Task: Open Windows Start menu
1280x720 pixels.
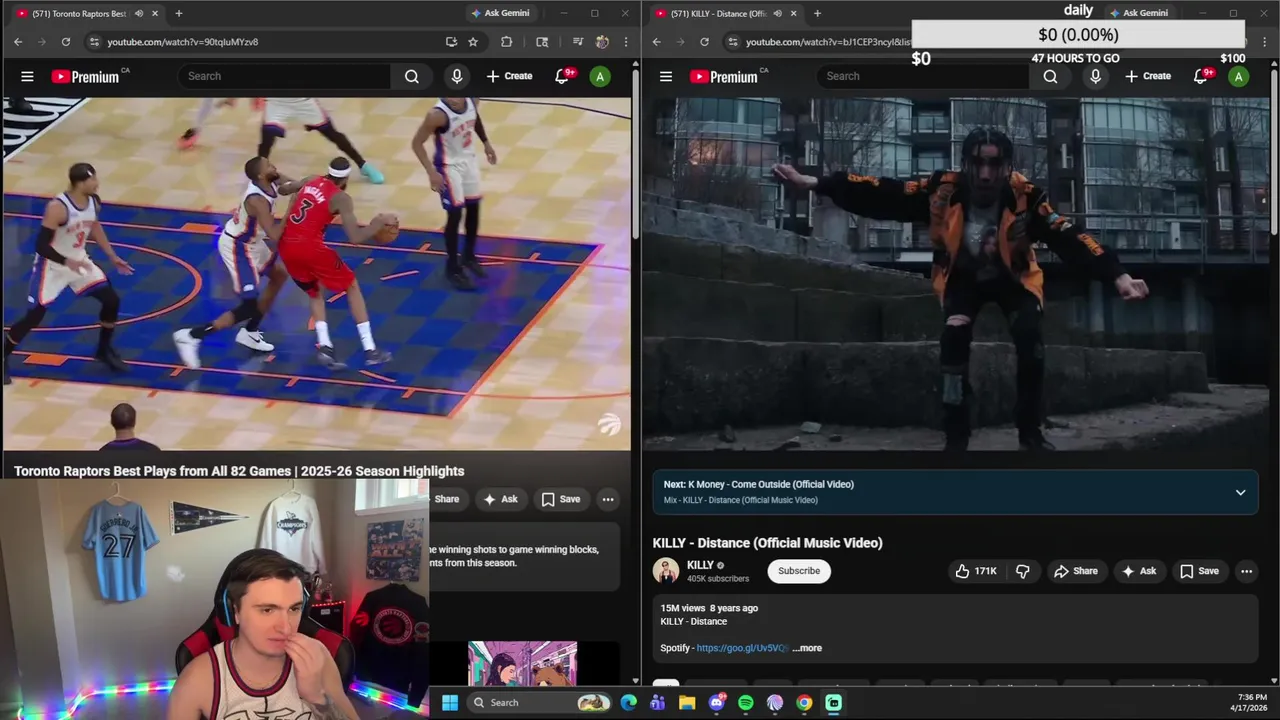Action: point(449,702)
